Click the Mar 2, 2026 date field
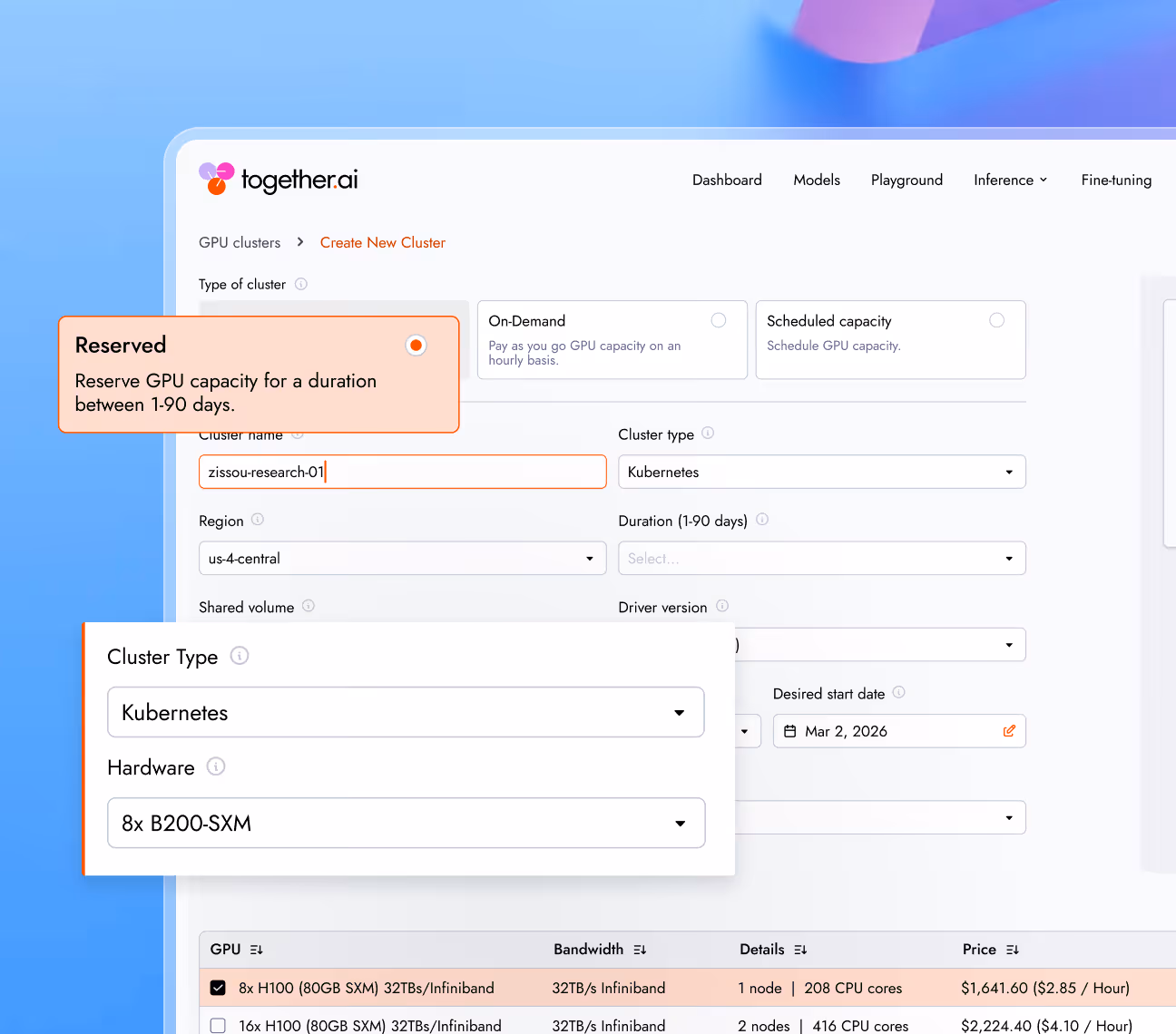 click(899, 731)
